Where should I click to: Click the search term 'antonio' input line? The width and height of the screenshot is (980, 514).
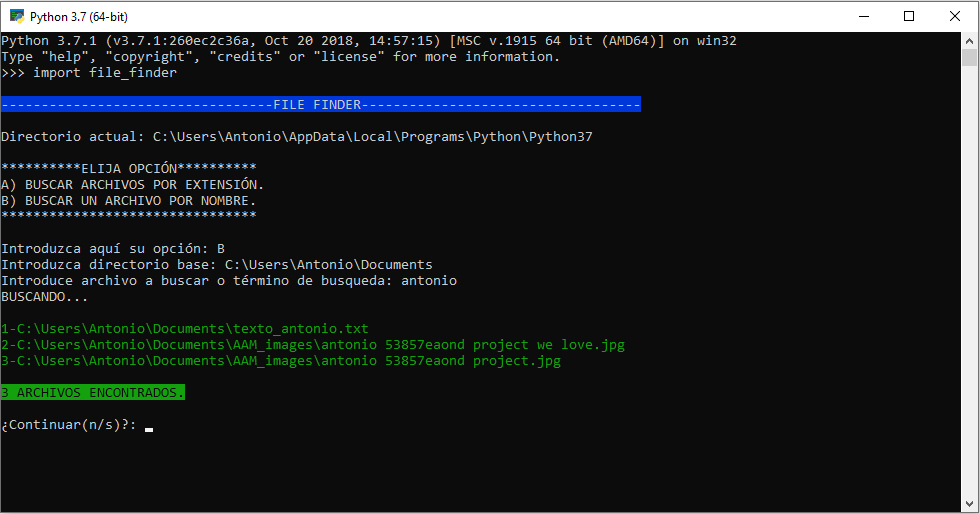(x=229, y=281)
